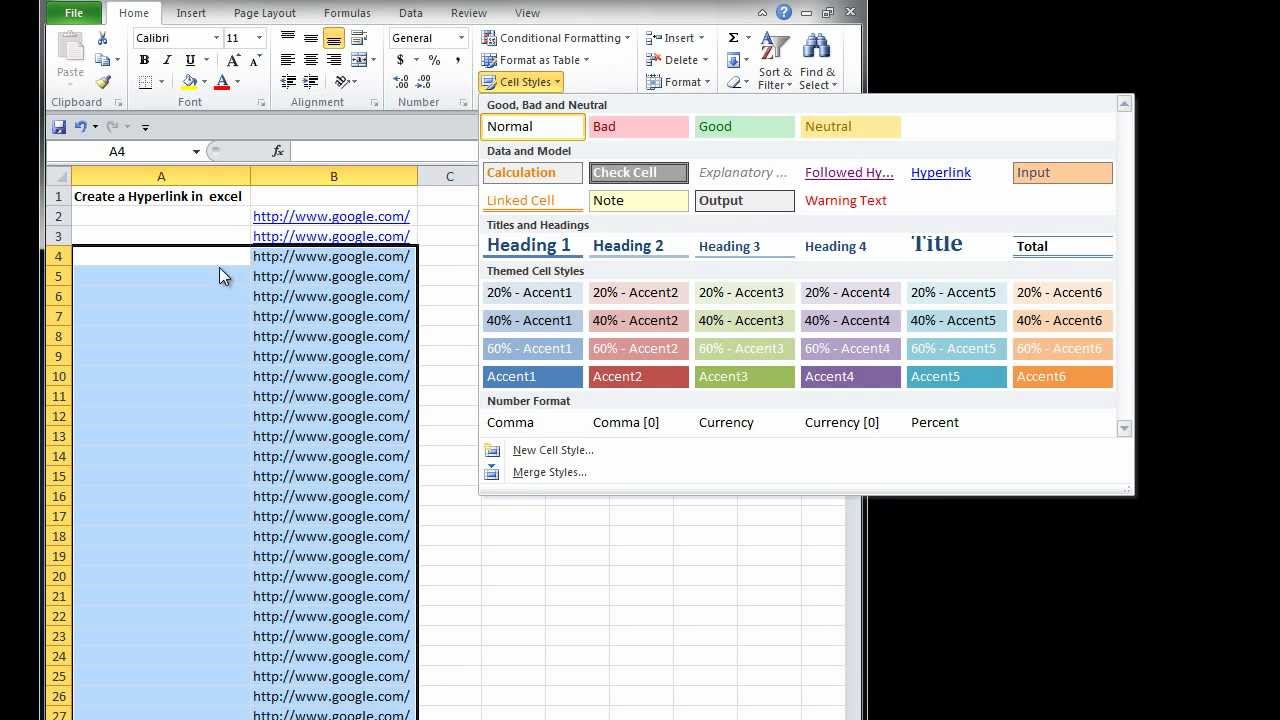Toggle Middle Align button

[x=311, y=38]
